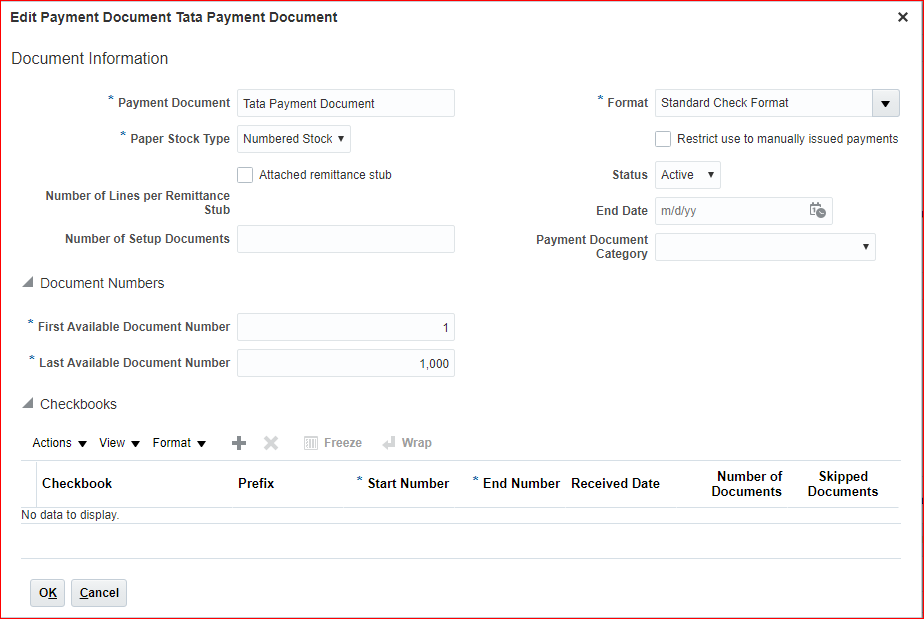924x619 pixels.
Task: Click the Freeze columns icon
Action: pyautogui.click(x=311, y=443)
